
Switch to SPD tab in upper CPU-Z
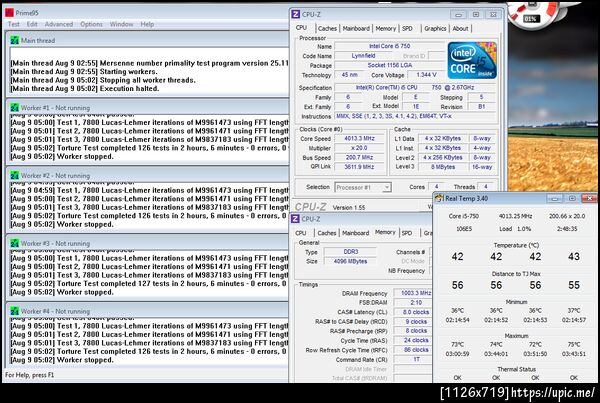click(408, 28)
